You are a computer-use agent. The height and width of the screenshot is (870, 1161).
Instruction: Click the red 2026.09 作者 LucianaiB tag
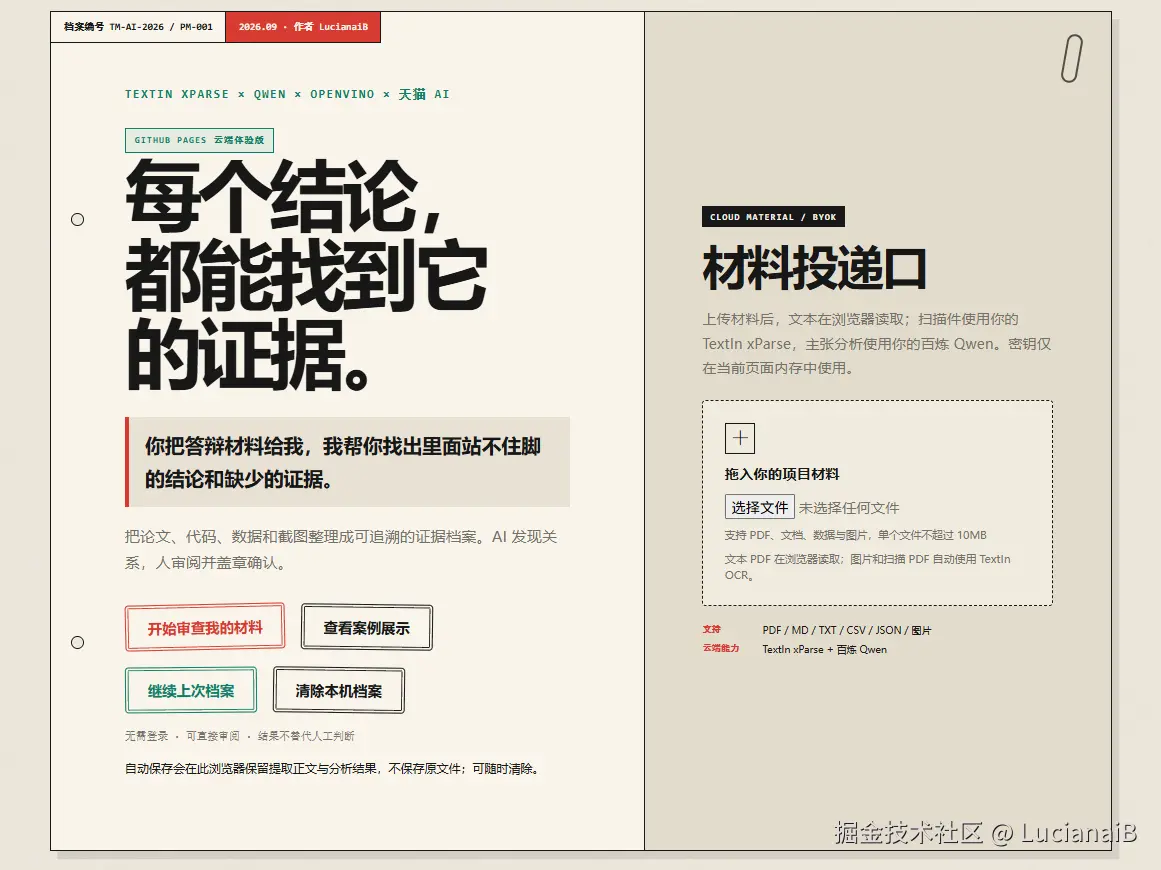303,27
